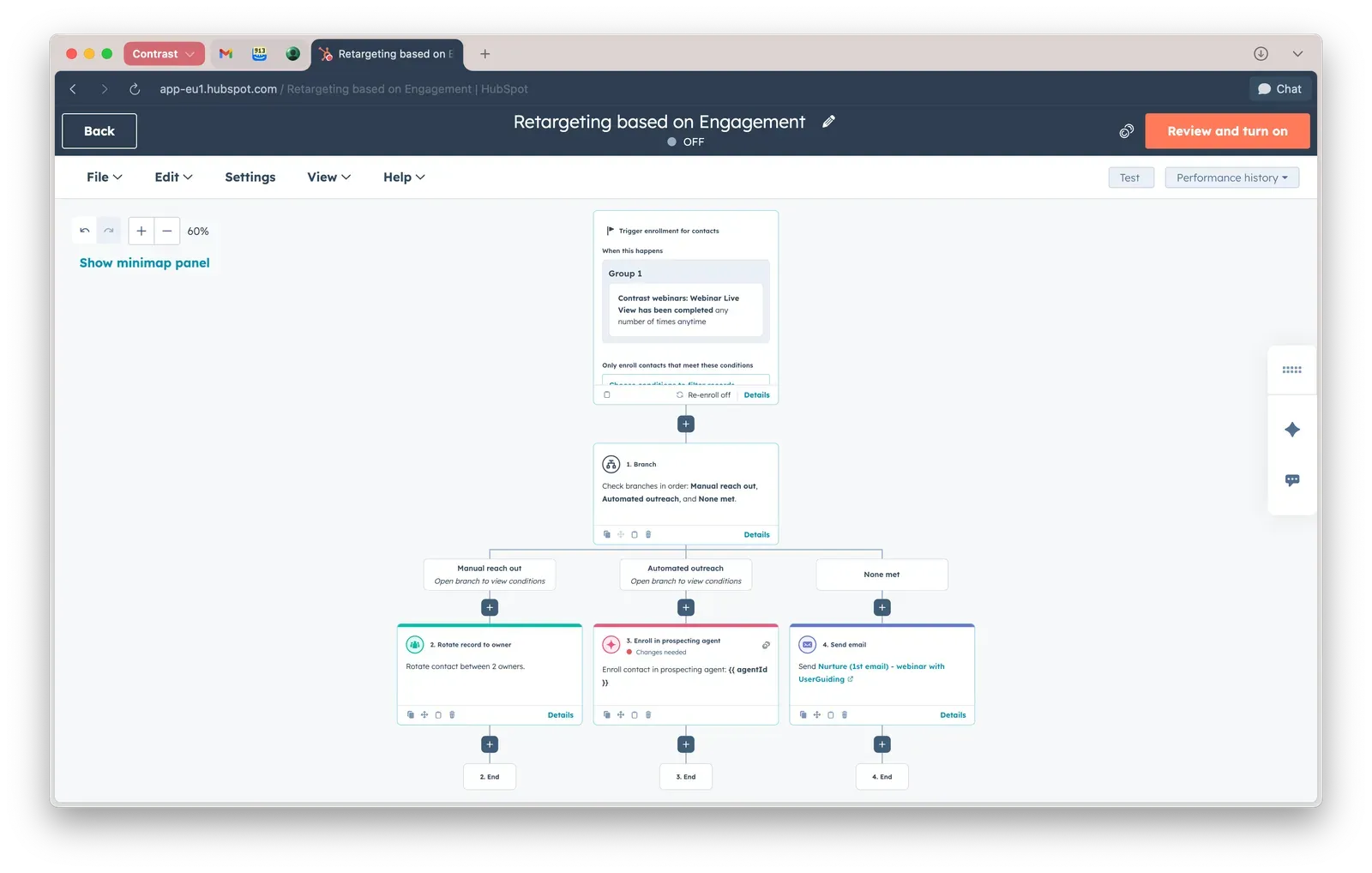Open Copilot with the sparkle icon on right sidebar
Screen dimensions: 1372x873
(1292, 430)
